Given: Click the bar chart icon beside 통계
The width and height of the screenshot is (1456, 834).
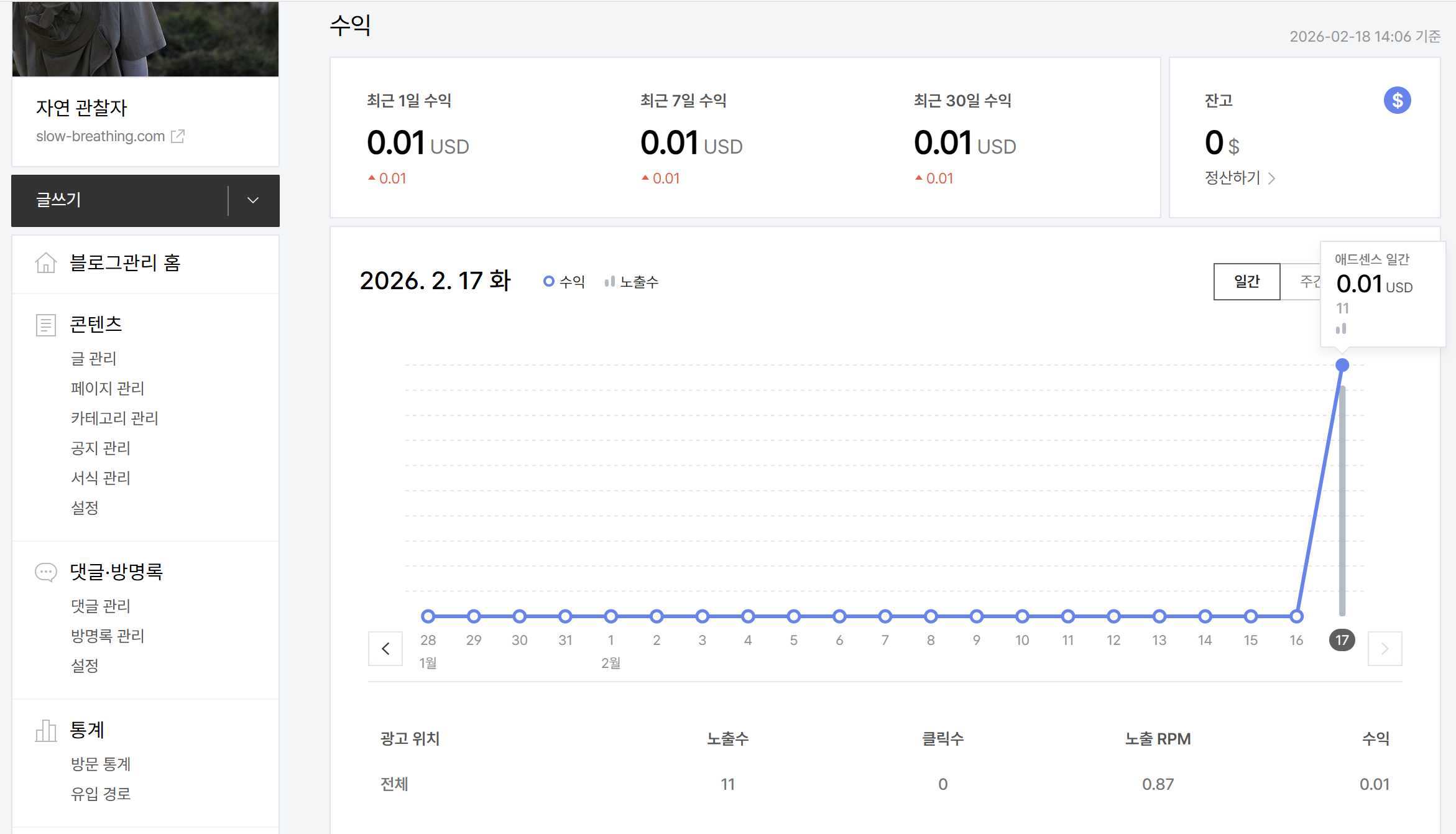Looking at the screenshot, I should point(46,730).
